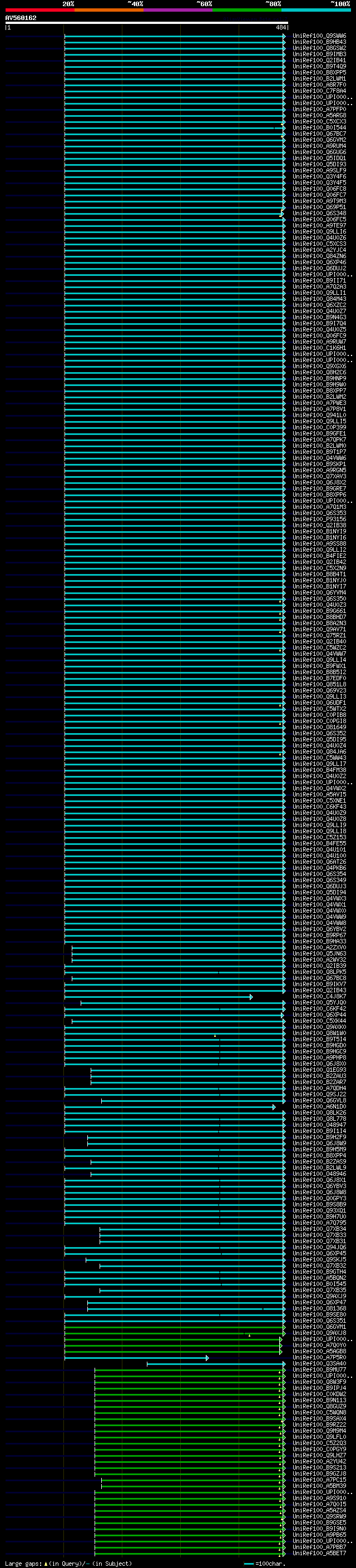Select the UniRef100_Q67BC7 label

click(x=319, y=134)
